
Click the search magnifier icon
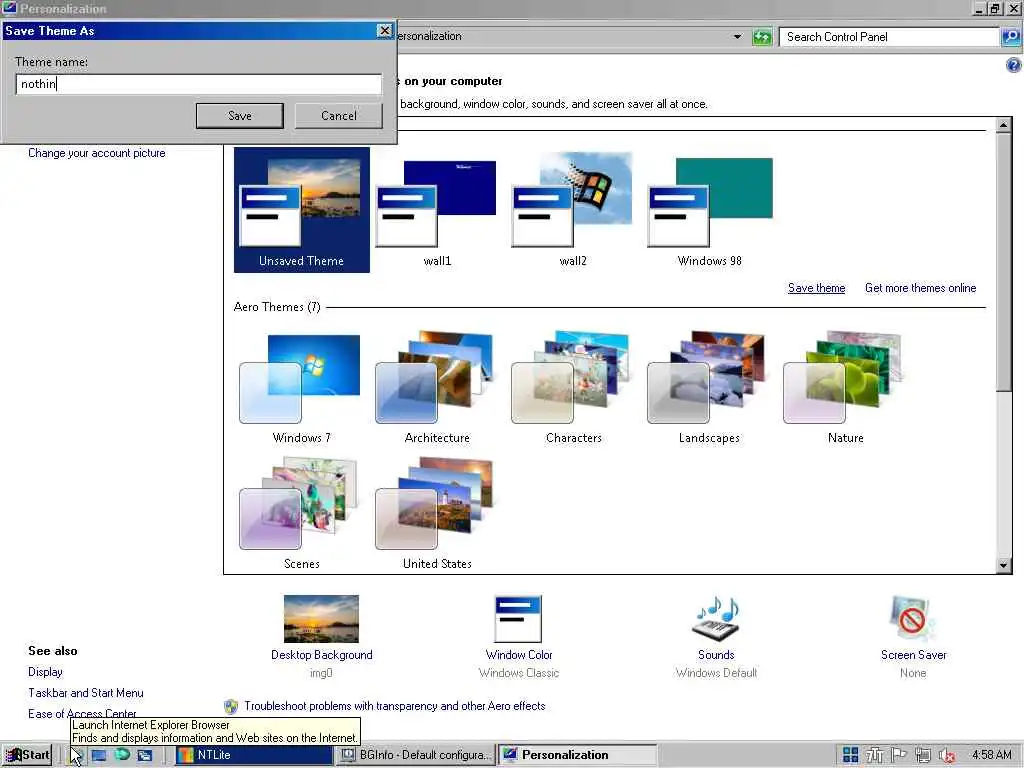pyautogui.click(x=1010, y=37)
